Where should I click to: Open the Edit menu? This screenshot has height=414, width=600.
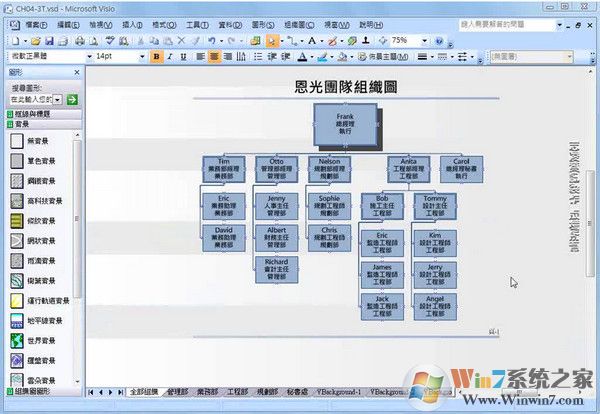click(x=68, y=25)
